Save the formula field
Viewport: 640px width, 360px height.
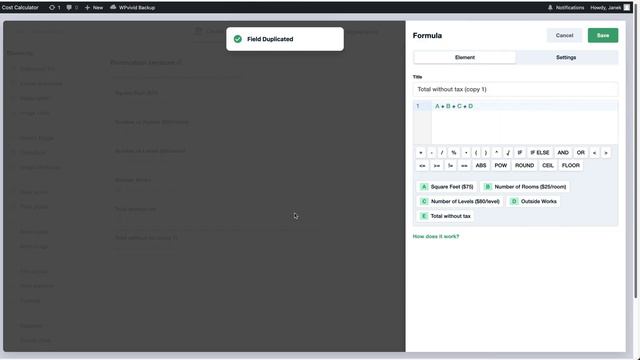tap(603, 36)
